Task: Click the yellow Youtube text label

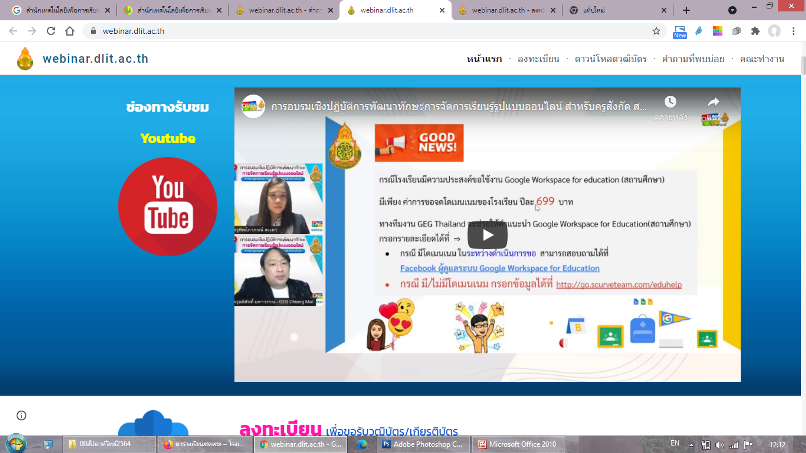Action: click(168, 138)
